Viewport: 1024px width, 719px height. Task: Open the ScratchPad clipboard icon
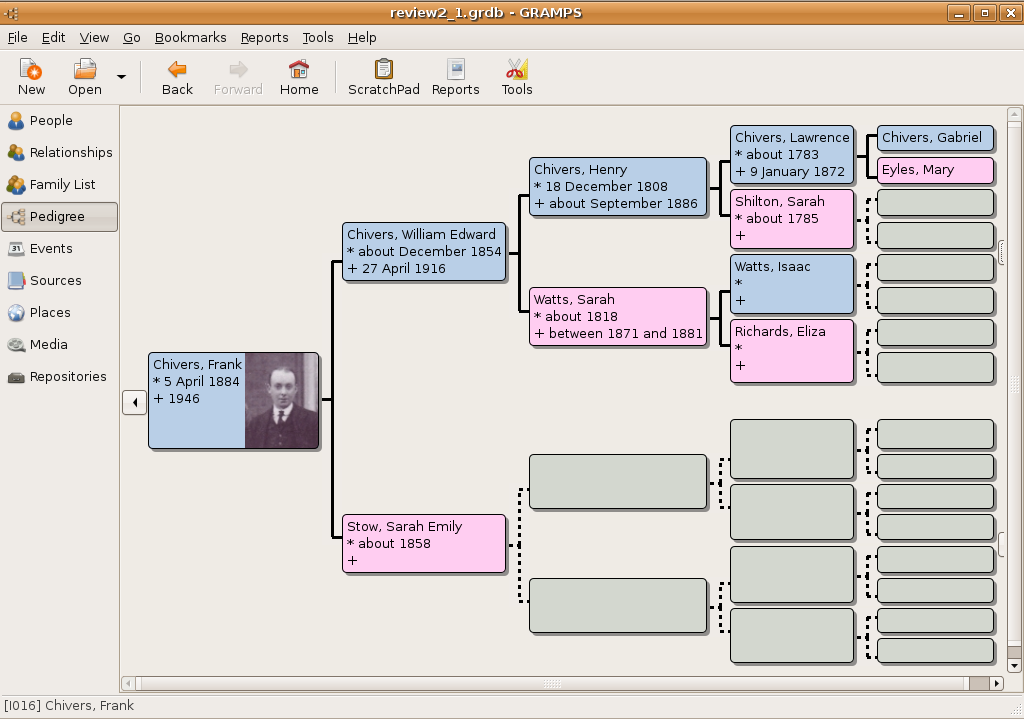pyautogui.click(x=383, y=70)
